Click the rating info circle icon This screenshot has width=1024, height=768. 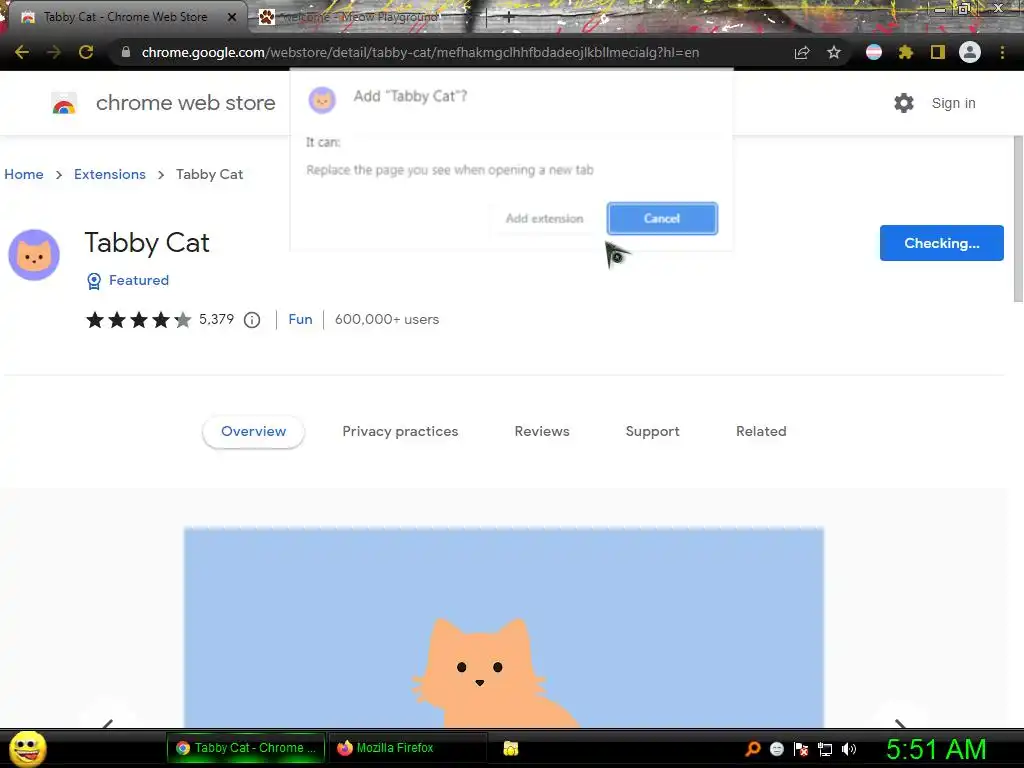[x=252, y=320]
